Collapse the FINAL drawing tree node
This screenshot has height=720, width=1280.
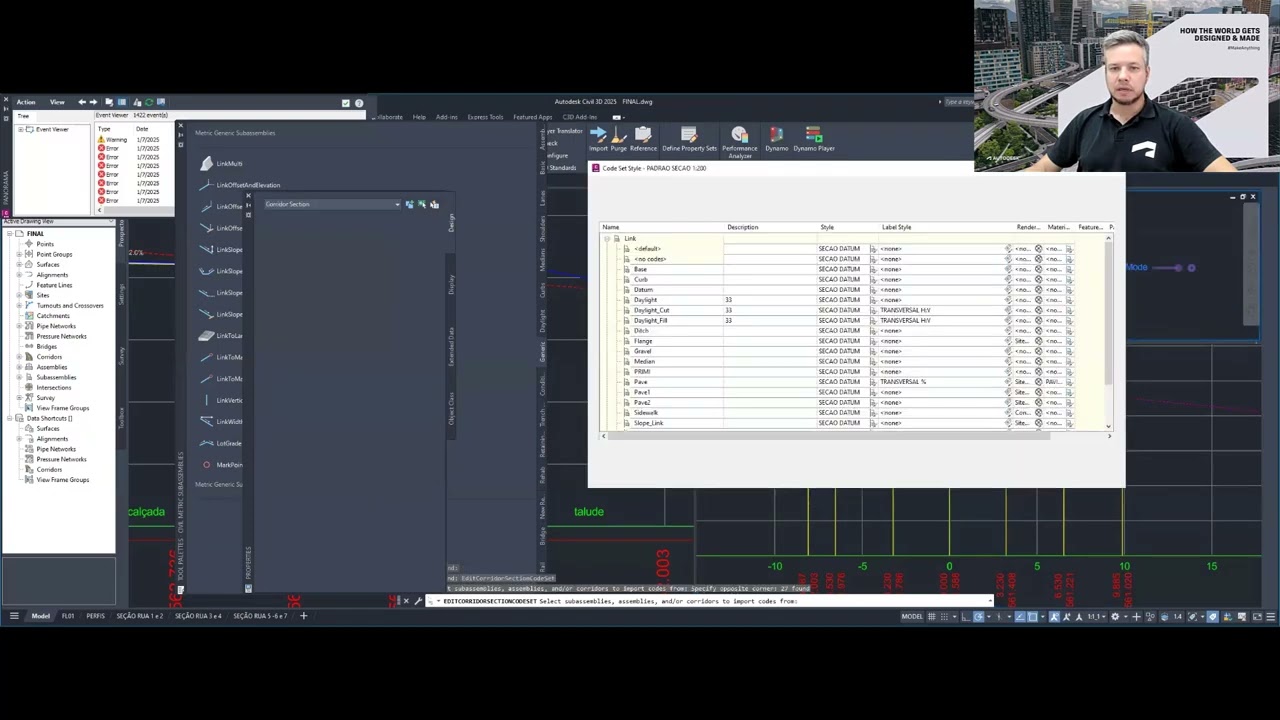8,234
